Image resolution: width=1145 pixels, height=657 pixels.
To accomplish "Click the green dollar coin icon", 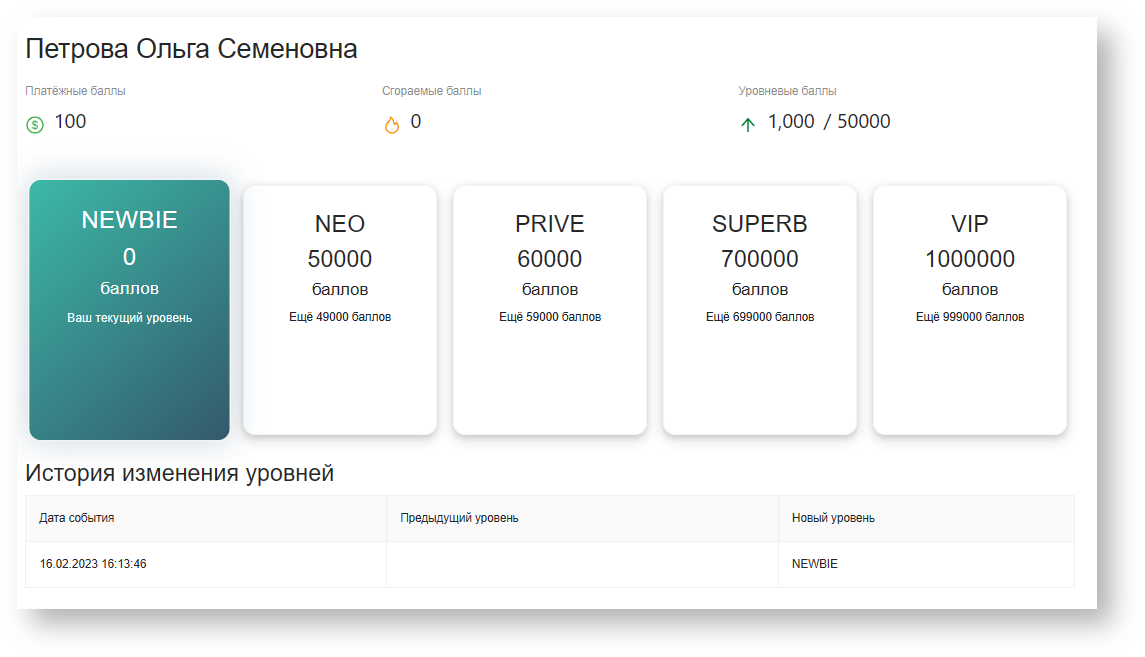I will (35, 125).
